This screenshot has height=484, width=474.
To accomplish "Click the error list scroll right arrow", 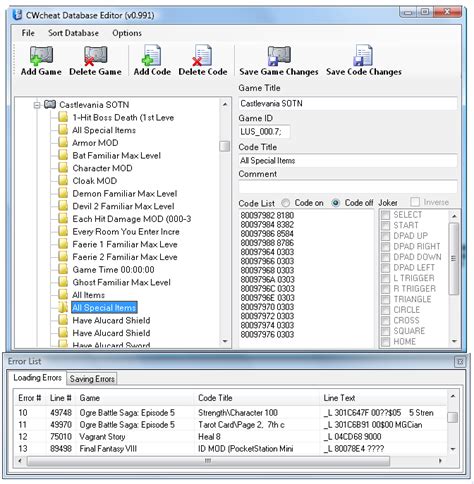I will coord(440,461).
